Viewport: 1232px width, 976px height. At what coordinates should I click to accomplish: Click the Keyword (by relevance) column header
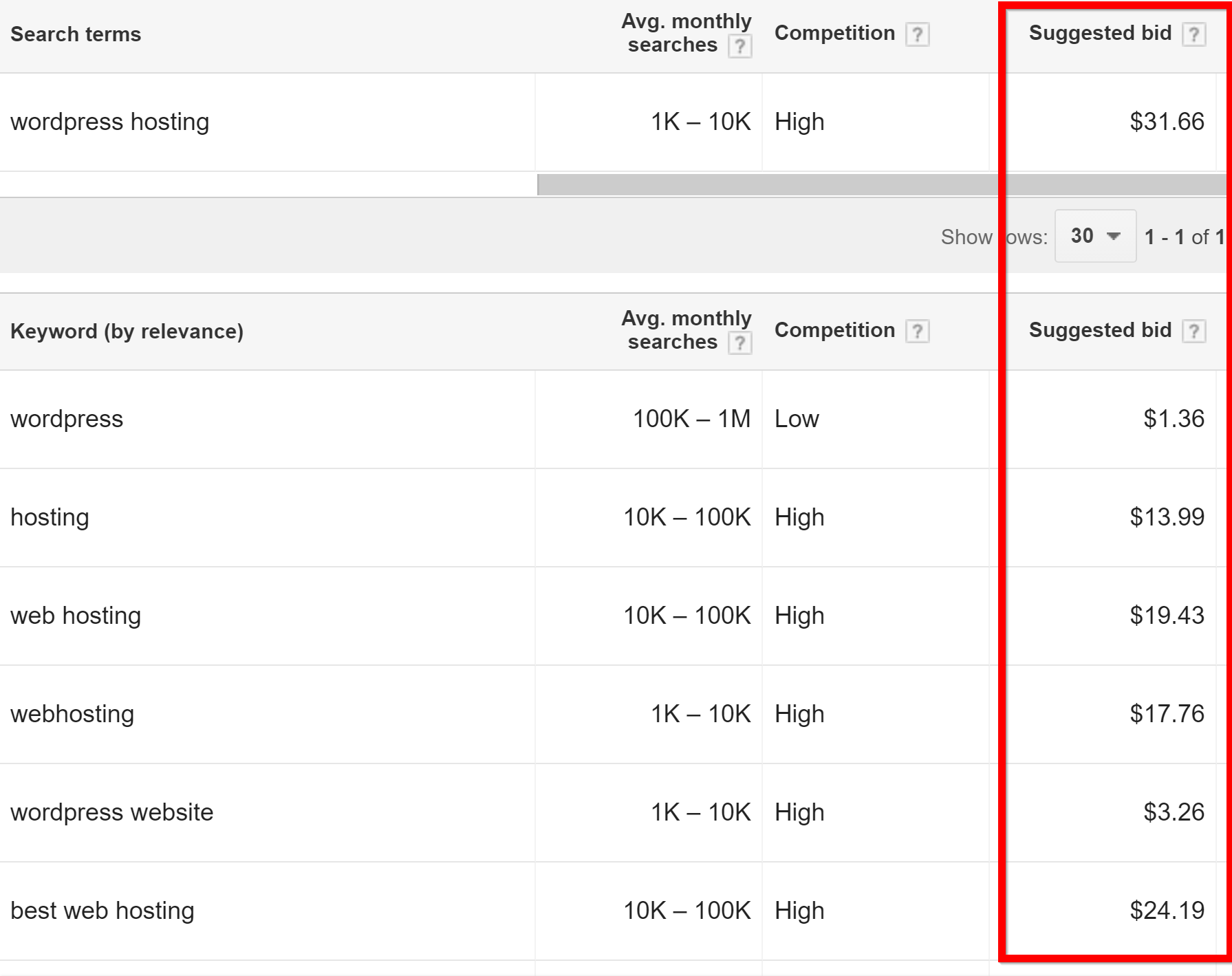click(127, 331)
